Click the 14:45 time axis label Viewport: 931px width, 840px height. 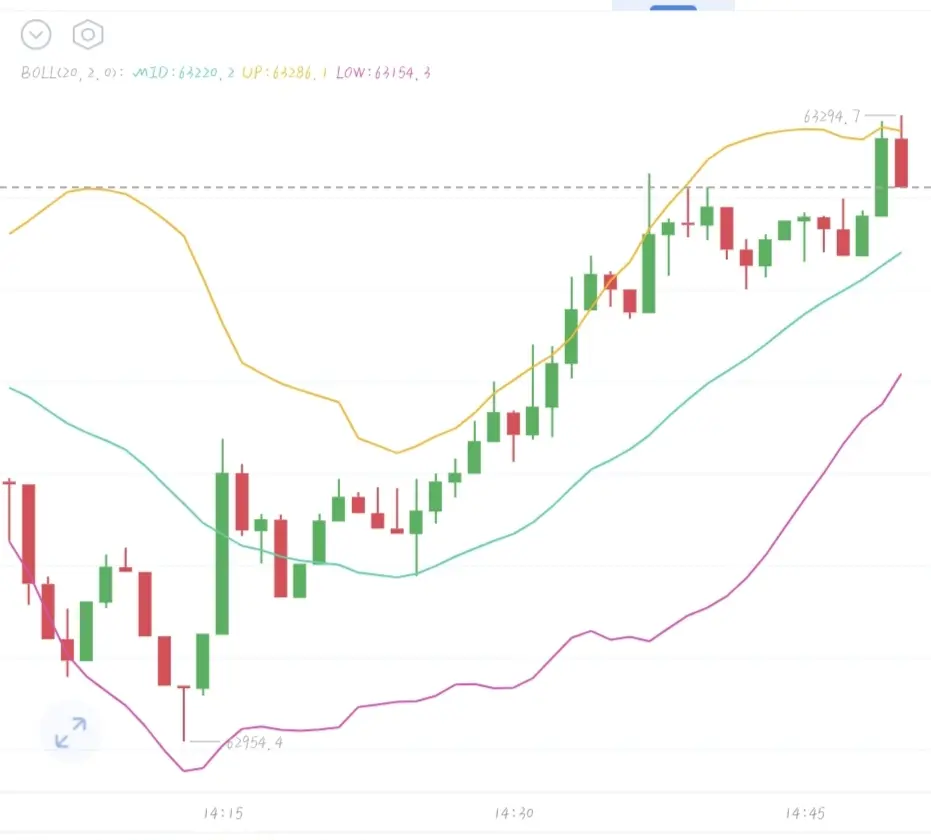coord(805,813)
